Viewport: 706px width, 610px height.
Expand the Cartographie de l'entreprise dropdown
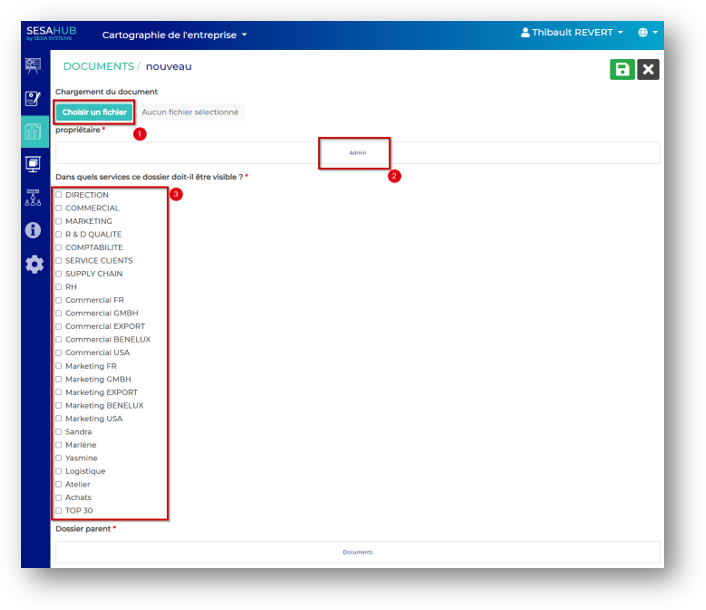[x=174, y=35]
